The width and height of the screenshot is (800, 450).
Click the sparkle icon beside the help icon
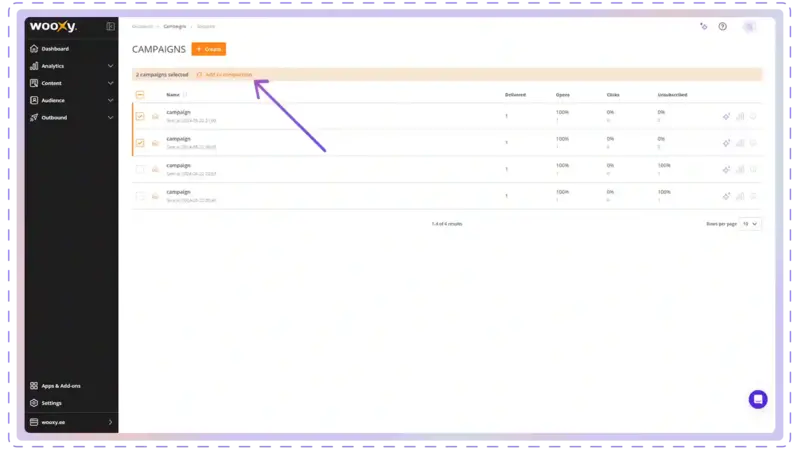pos(704,27)
